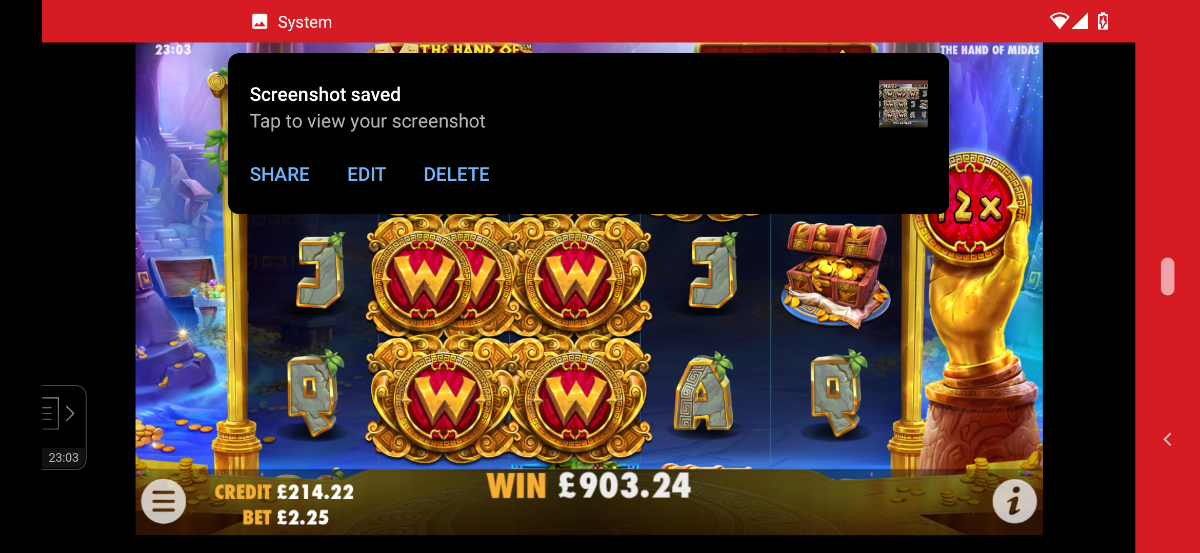Click the right edge scroll handle
Screen dimensions: 1200x553
(1167, 276)
